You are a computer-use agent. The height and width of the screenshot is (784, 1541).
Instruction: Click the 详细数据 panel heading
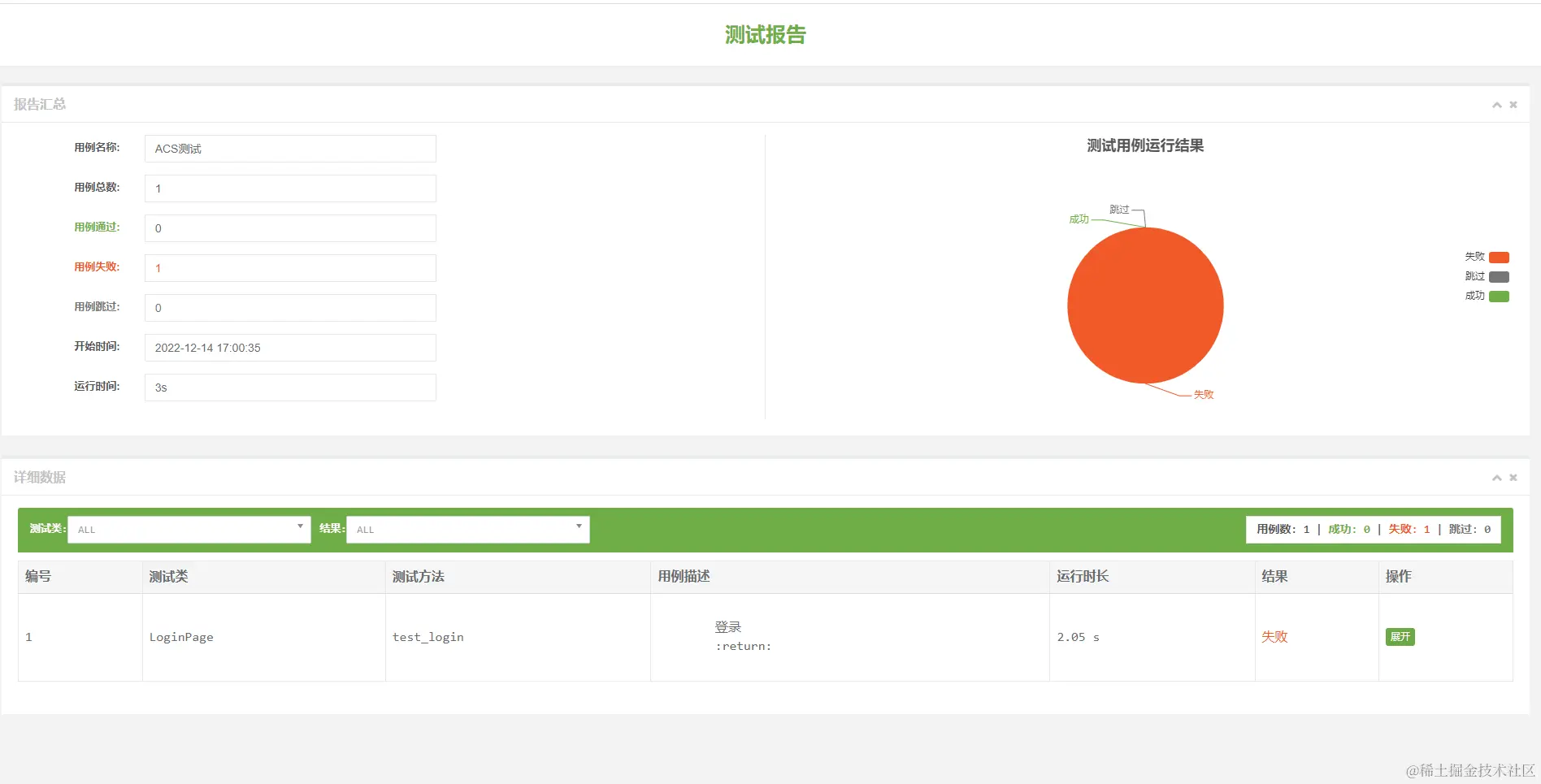(x=40, y=478)
